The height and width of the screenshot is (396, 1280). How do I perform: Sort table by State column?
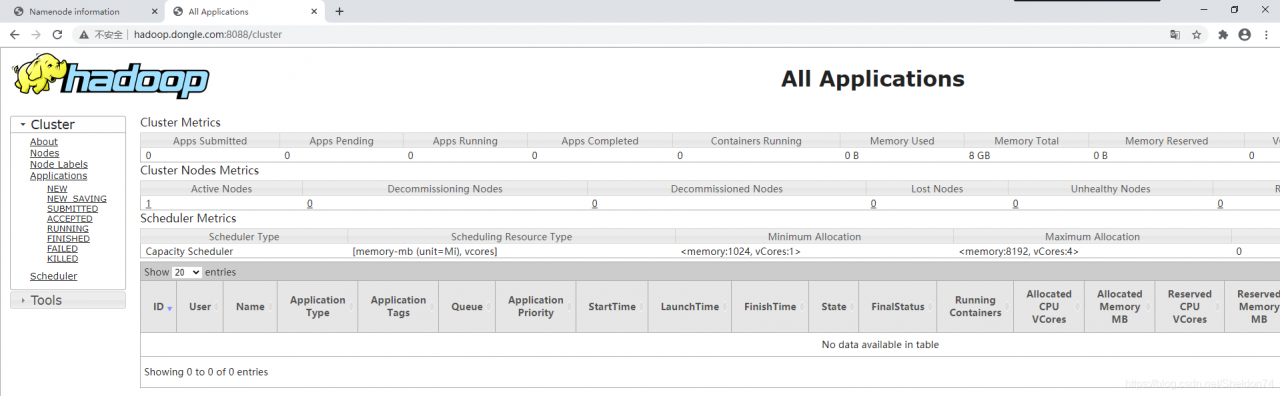click(x=834, y=307)
